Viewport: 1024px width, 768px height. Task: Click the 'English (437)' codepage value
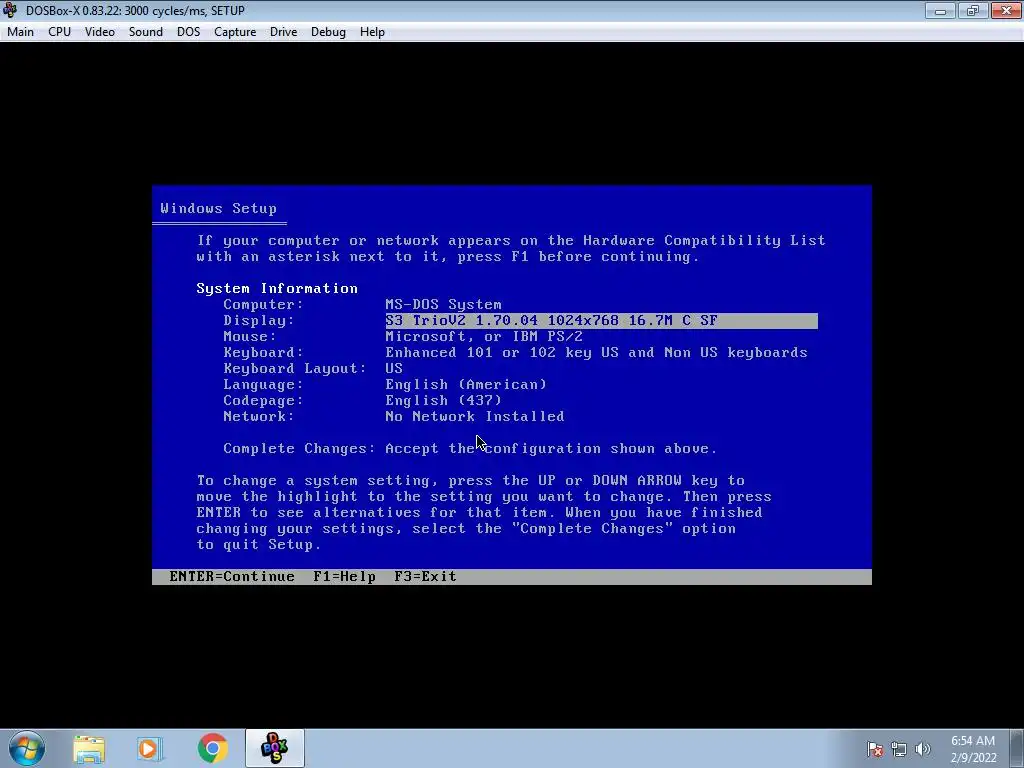pos(443,400)
